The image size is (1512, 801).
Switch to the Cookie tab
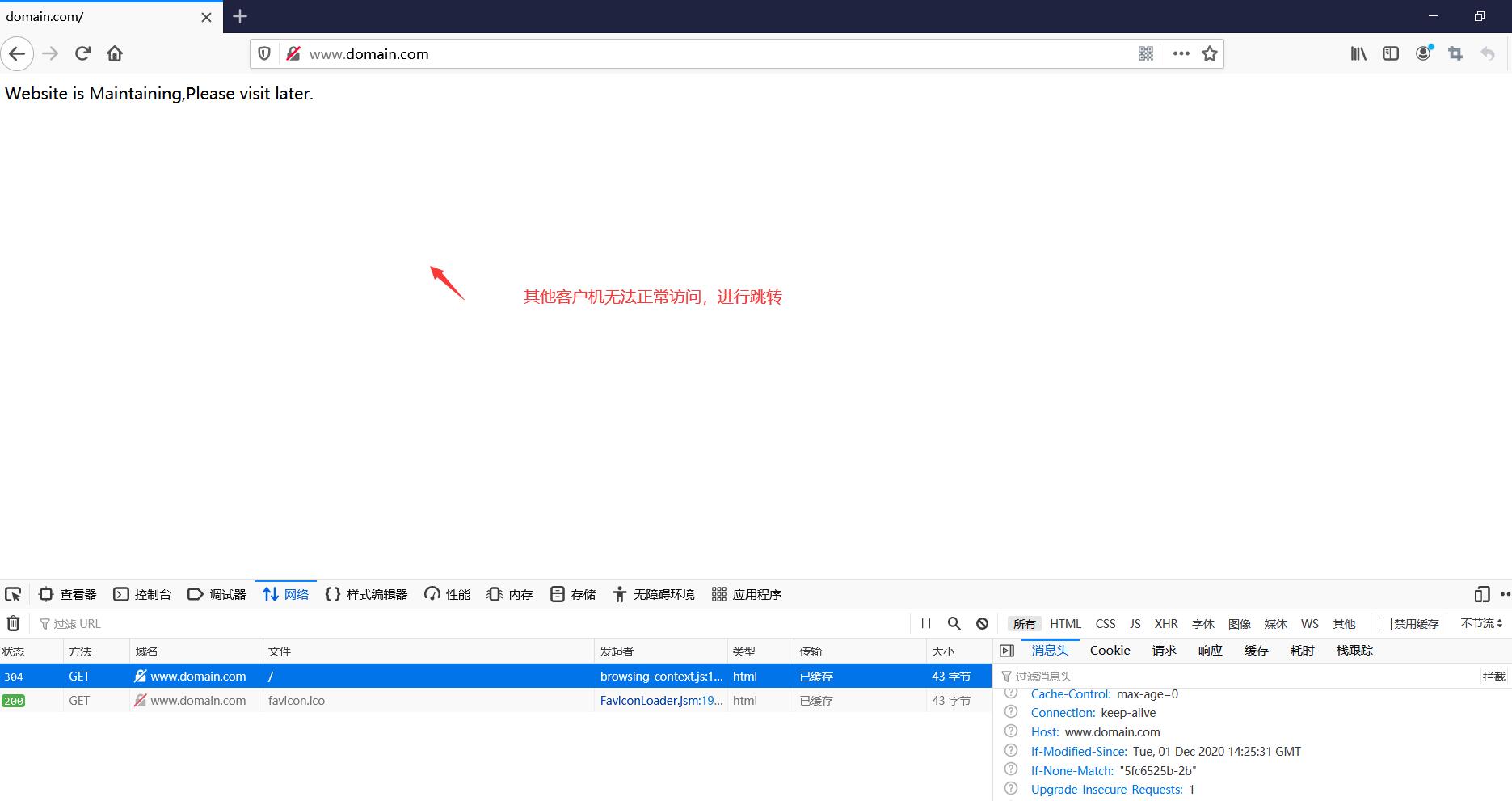click(1110, 650)
